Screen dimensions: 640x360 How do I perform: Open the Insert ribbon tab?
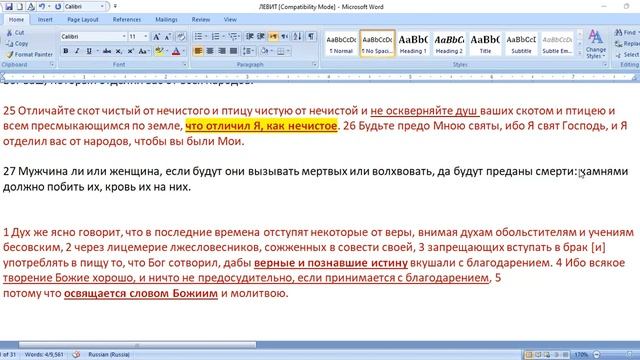point(45,20)
